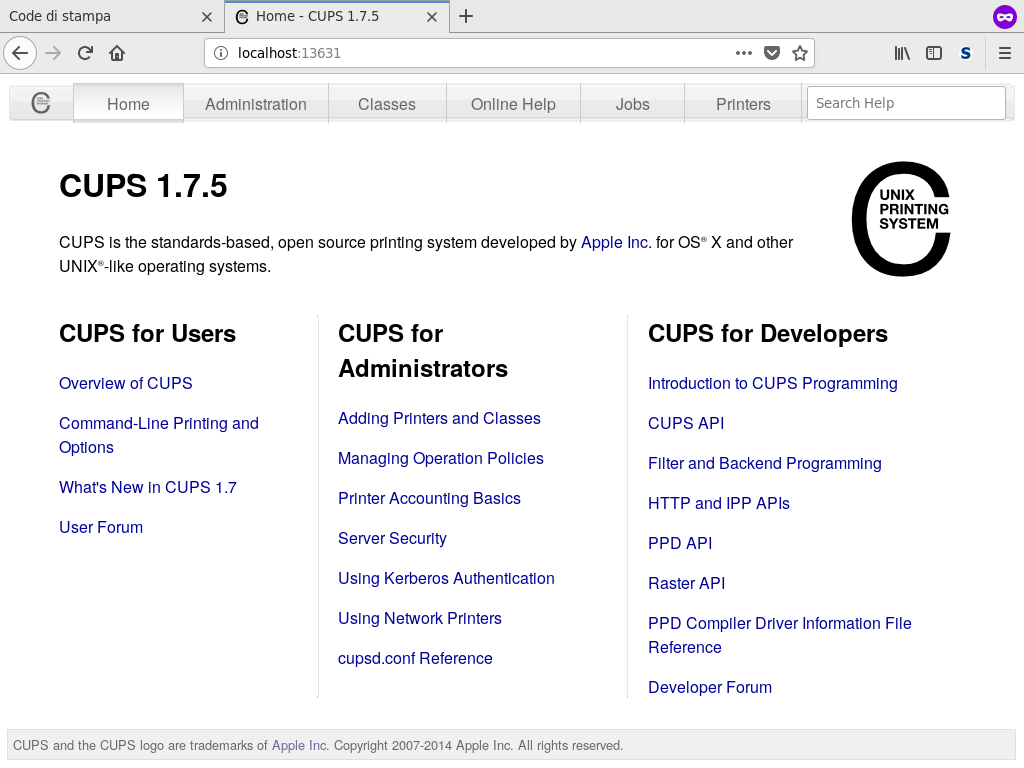Visit the User Forum link
1024x768 pixels.
(x=101, y=527)
